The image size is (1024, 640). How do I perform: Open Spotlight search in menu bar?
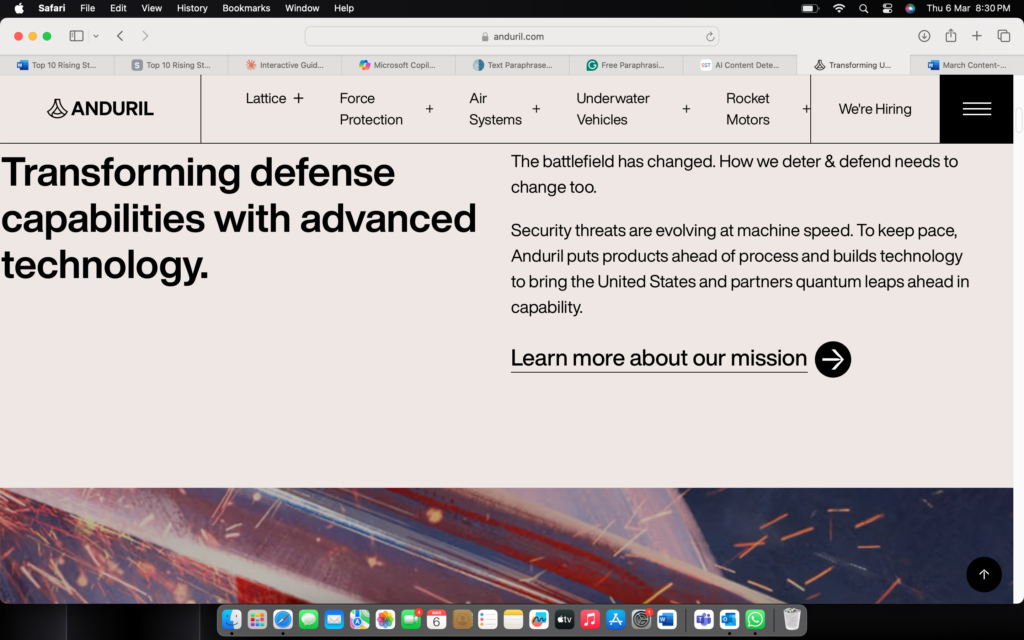click(x=863, y=8)
